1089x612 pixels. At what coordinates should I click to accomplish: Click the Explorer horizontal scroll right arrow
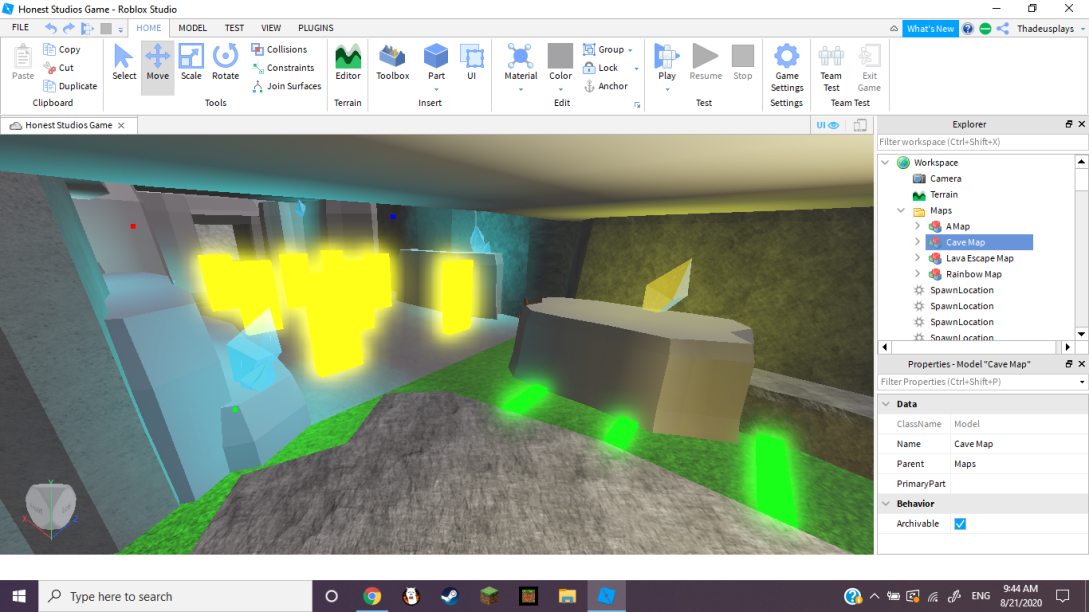[1067, 347]
